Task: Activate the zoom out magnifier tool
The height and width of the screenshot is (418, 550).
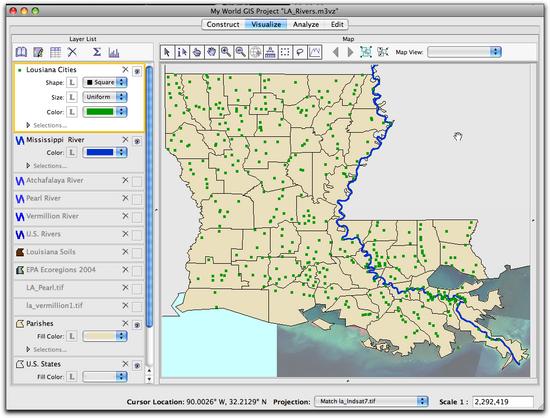Action: [x=241, y=52]
